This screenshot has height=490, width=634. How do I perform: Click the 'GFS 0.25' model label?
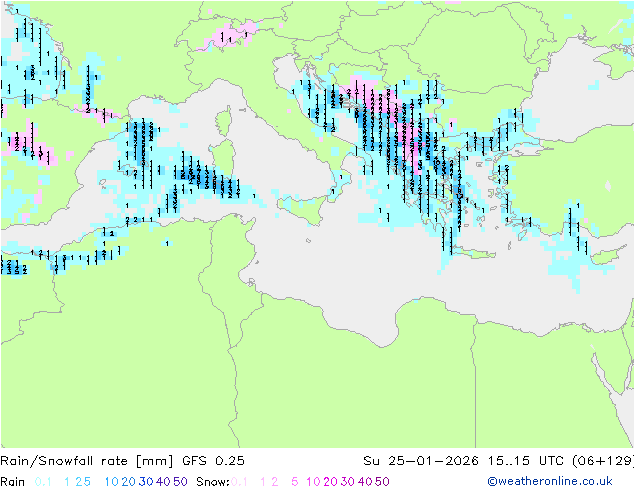(213, 461)
